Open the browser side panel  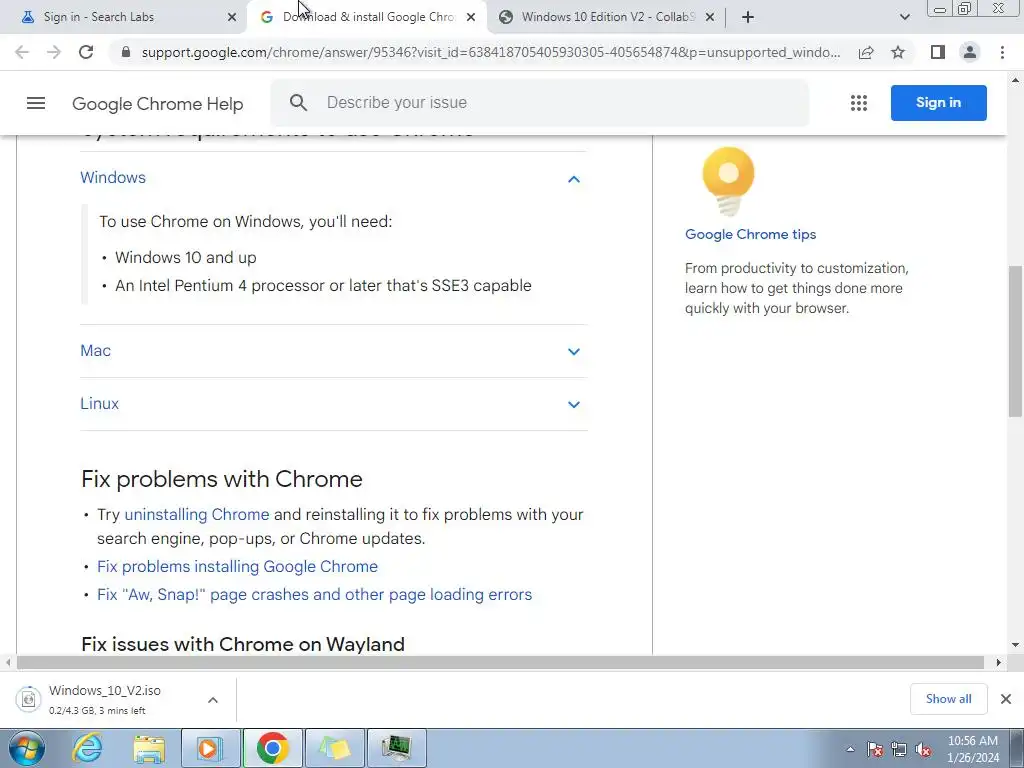coord(938,52)
